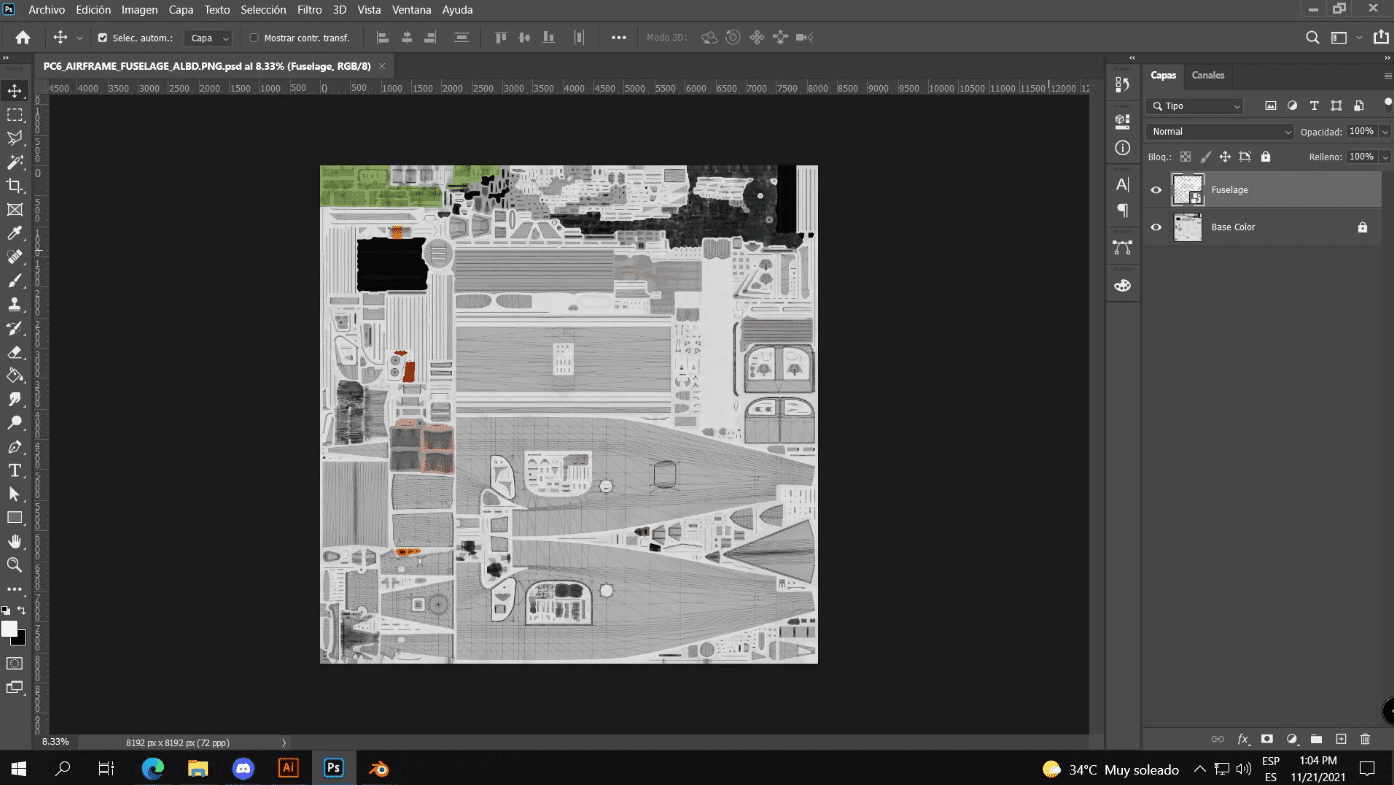Expand the Opacidad value dropdown arrow
Screen dimensions: 1394x785
tap(1385, 132)
